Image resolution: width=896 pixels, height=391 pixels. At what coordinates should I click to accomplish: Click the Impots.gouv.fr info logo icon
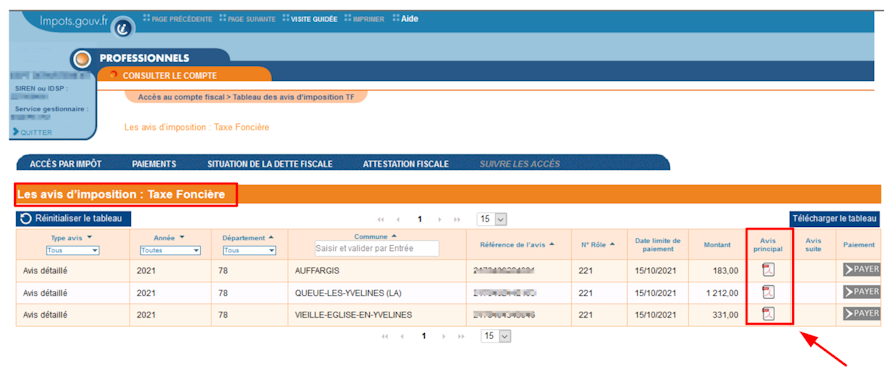tap(123, 27)
